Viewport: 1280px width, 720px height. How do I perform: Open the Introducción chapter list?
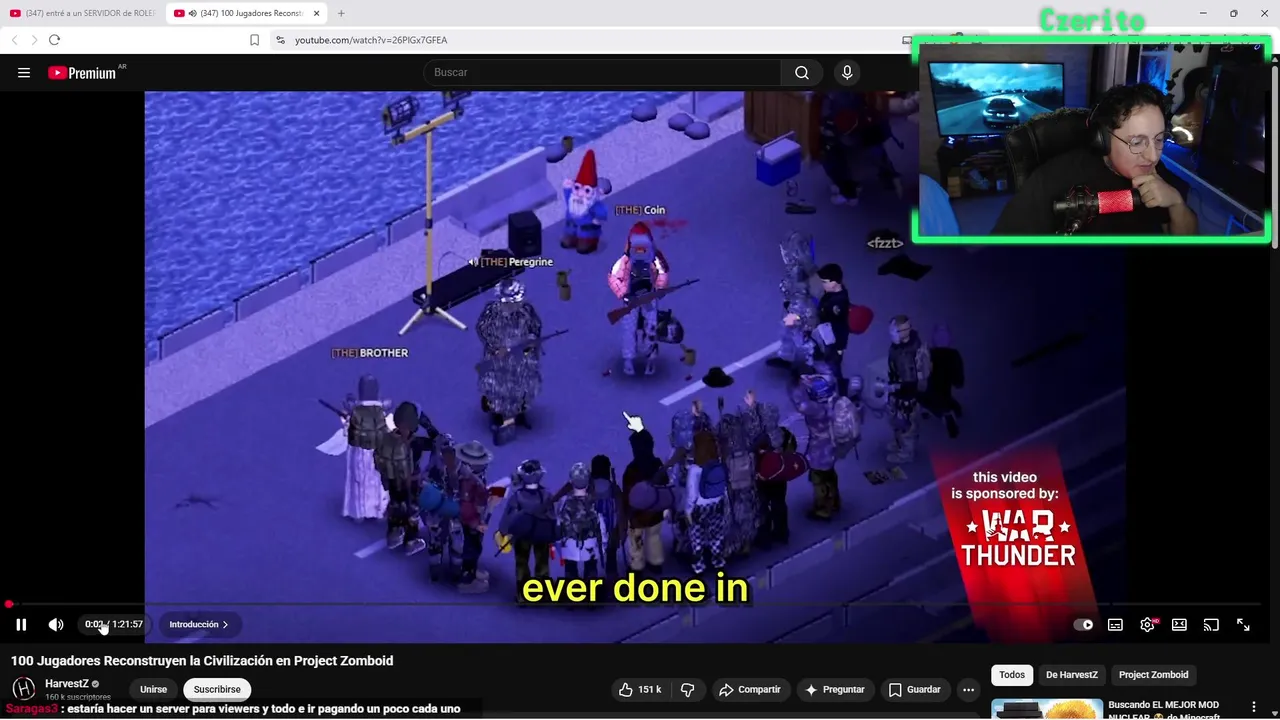[198, 624]
